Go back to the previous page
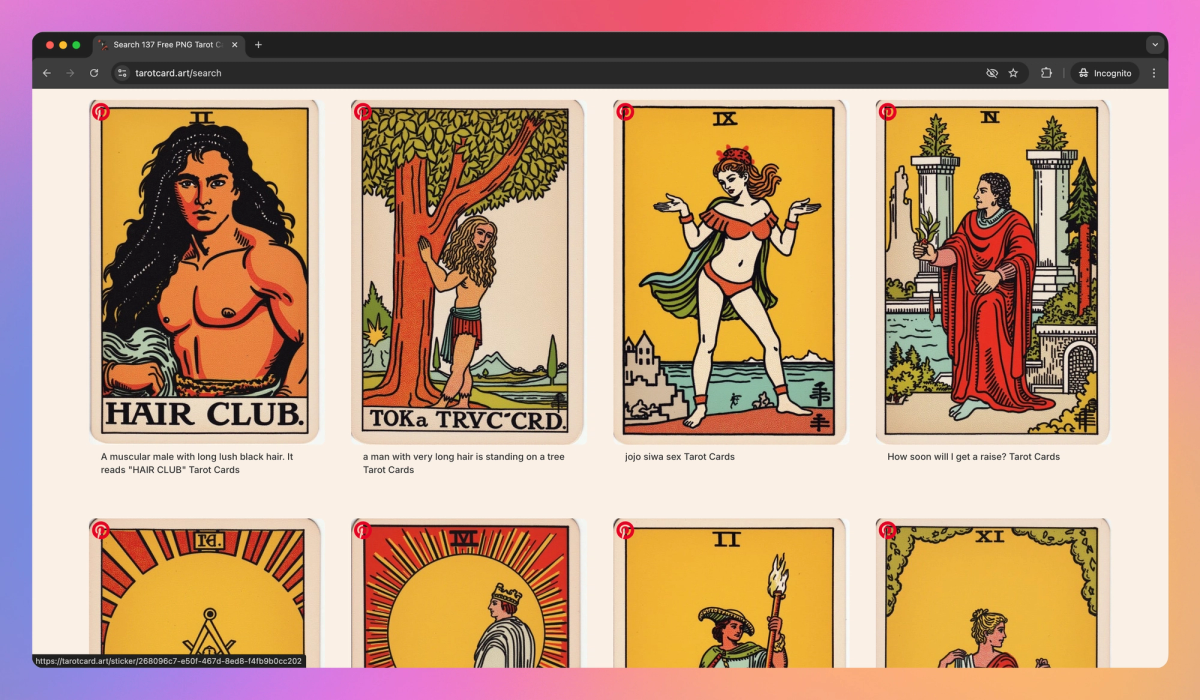1200x700 pixels. [x=46, y=72]
